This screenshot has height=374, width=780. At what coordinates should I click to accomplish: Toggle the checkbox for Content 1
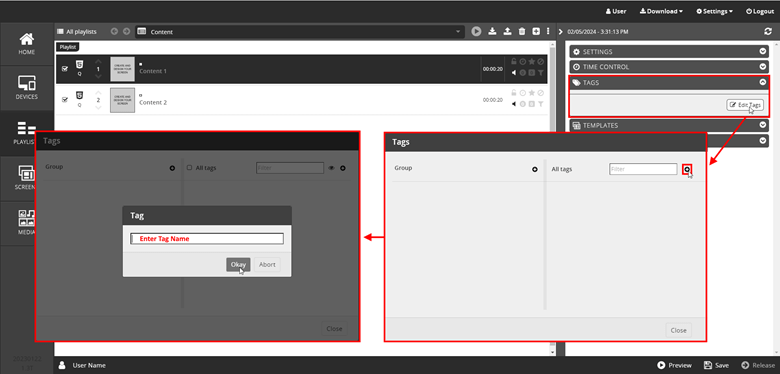point(65,69)
